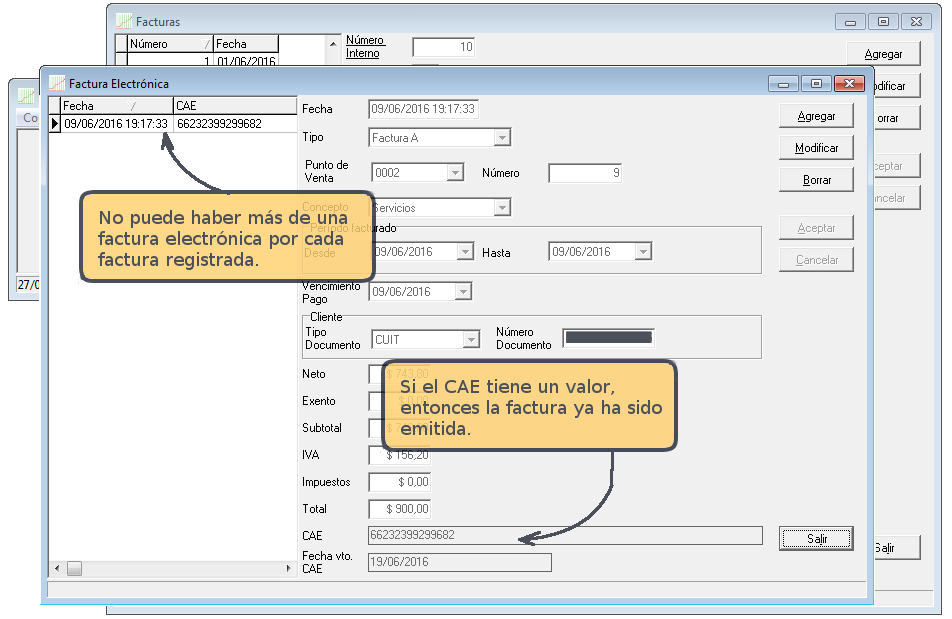952x619 pixels.
Task: Click the Facturas window title icon
Action: click(124, 21)
